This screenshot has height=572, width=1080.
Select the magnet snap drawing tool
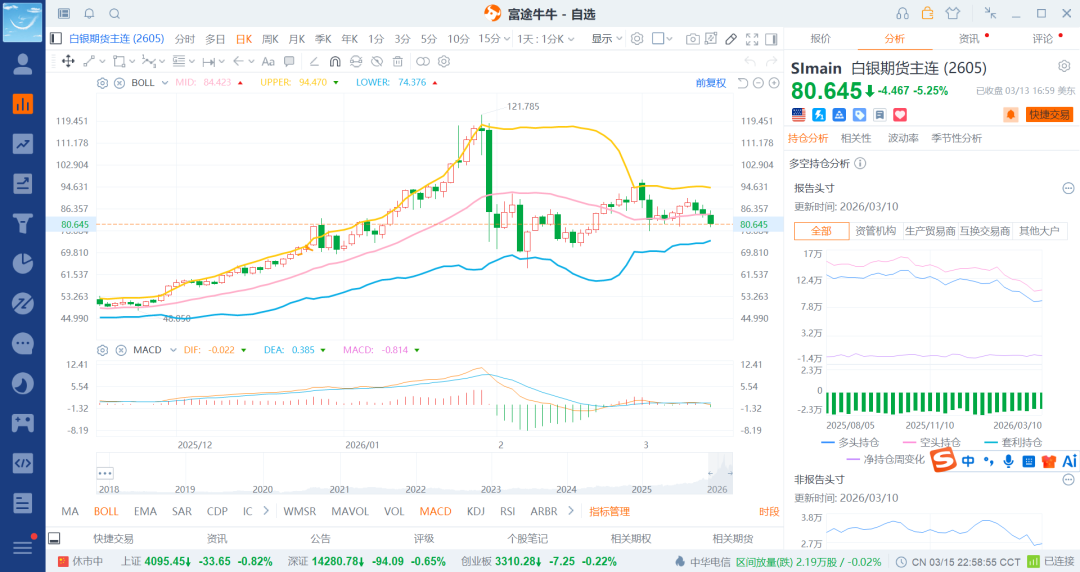tap(335, 61)
